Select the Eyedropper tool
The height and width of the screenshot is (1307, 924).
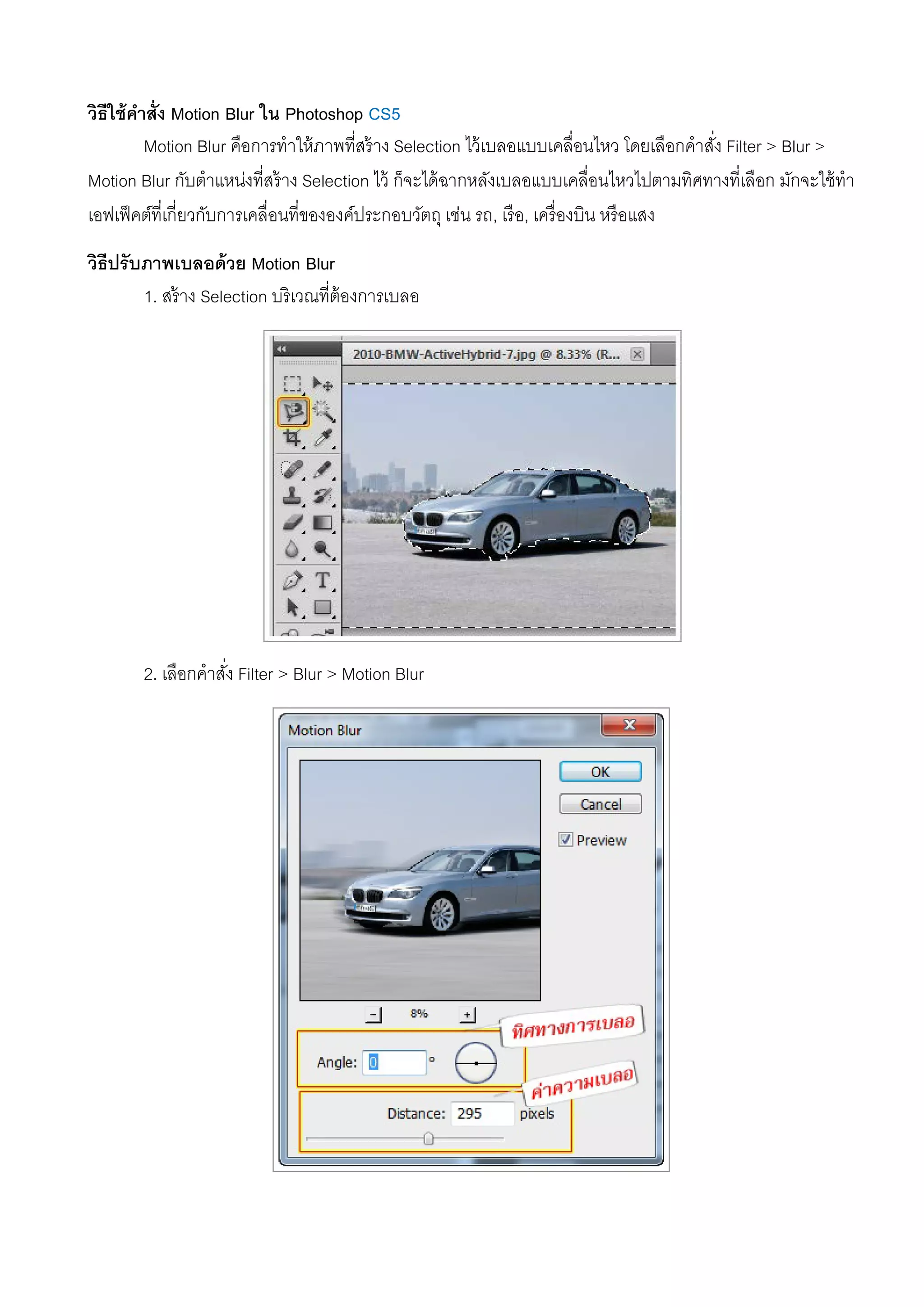(x=323, y=438)
